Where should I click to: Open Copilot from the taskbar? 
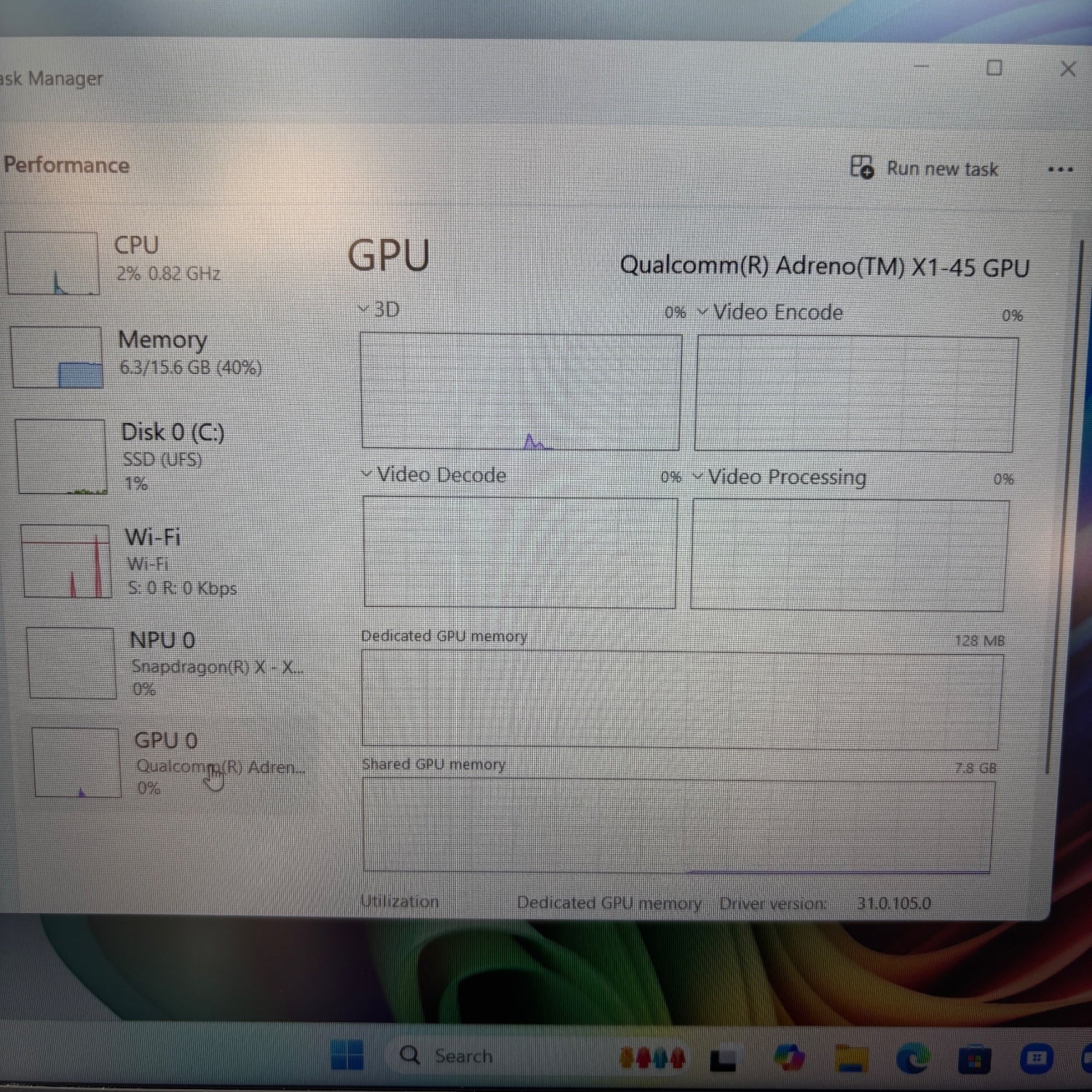(x=789, y=1057)
